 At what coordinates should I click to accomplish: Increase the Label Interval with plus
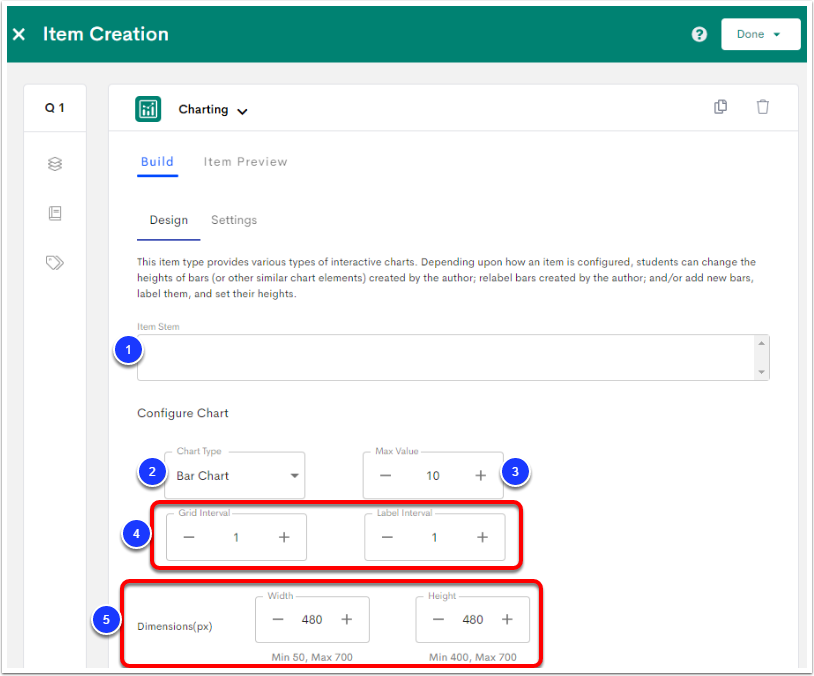[482, 537]
